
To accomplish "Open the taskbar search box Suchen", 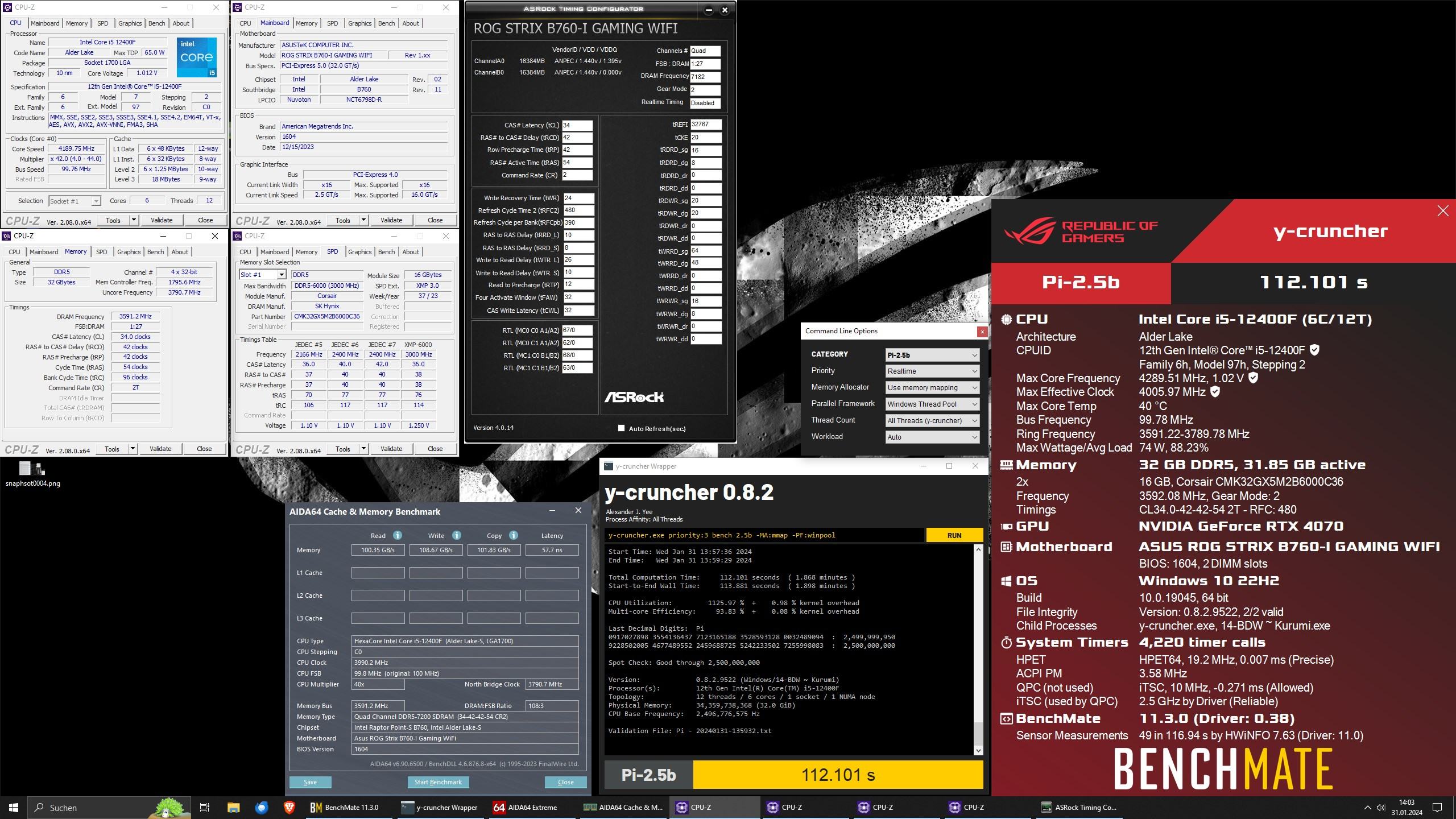I will 108,807.
